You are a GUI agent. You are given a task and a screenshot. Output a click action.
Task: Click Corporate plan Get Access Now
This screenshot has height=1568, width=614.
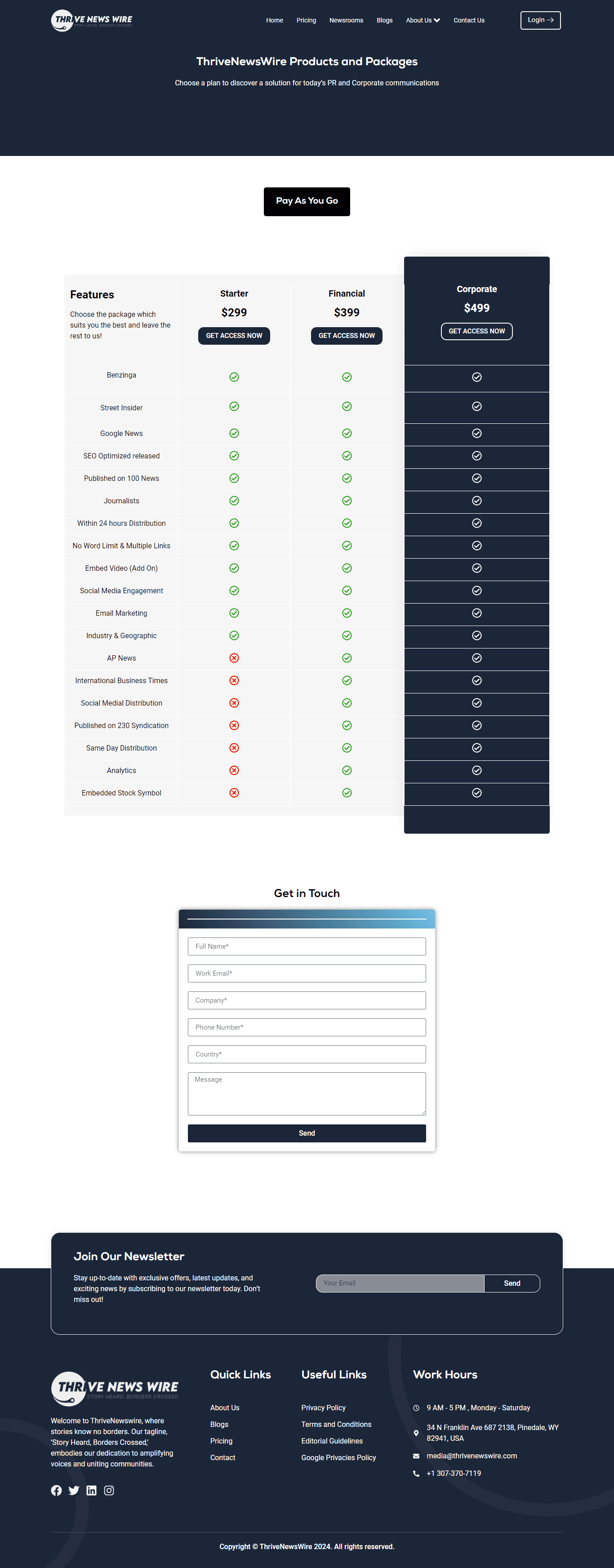(477, 331)
